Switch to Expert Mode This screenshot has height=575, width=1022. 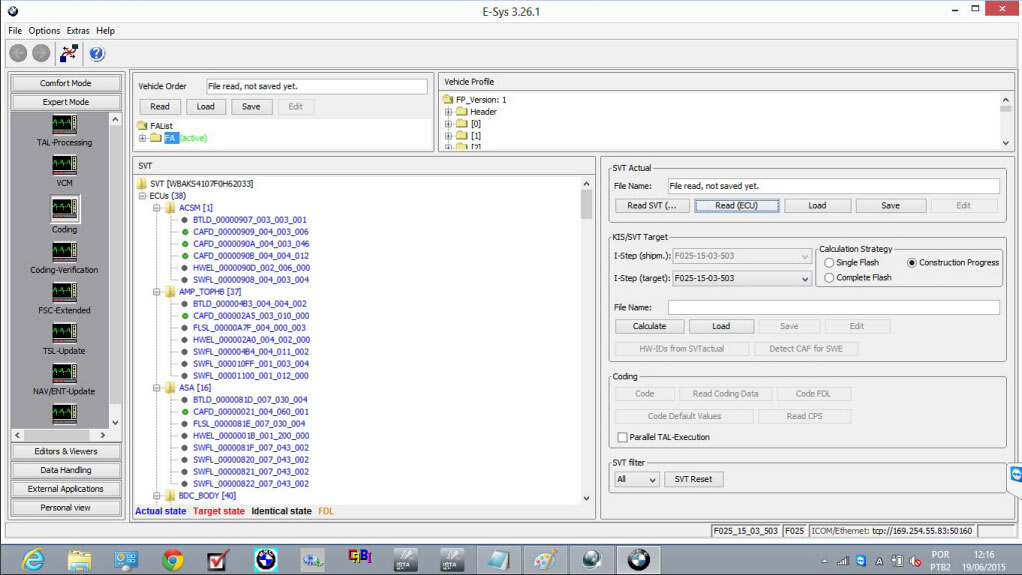click(x=66, y=102)
